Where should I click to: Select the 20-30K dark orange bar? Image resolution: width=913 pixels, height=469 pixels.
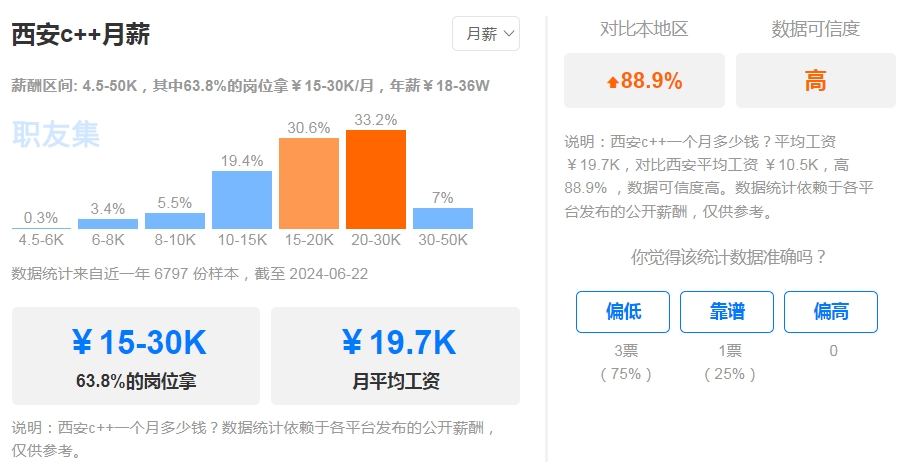coord(376,179)
